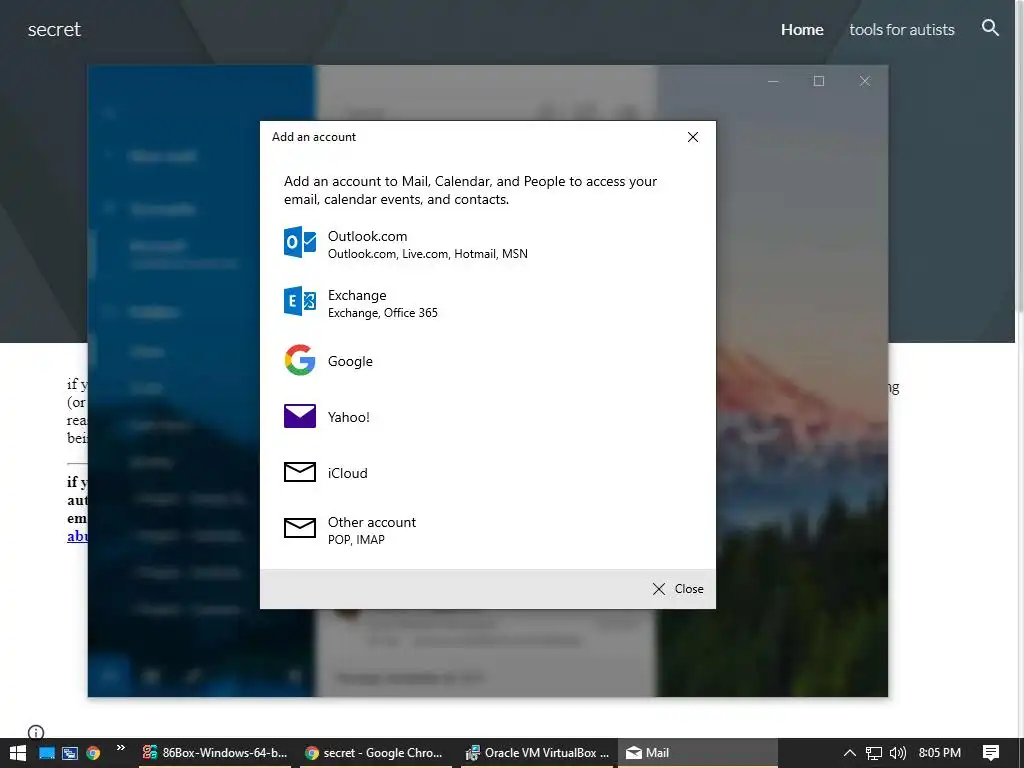Viewport: 1024px width, 768px height.
Task: Open Action Center notifications icon
Action: (x=991, y=753)
